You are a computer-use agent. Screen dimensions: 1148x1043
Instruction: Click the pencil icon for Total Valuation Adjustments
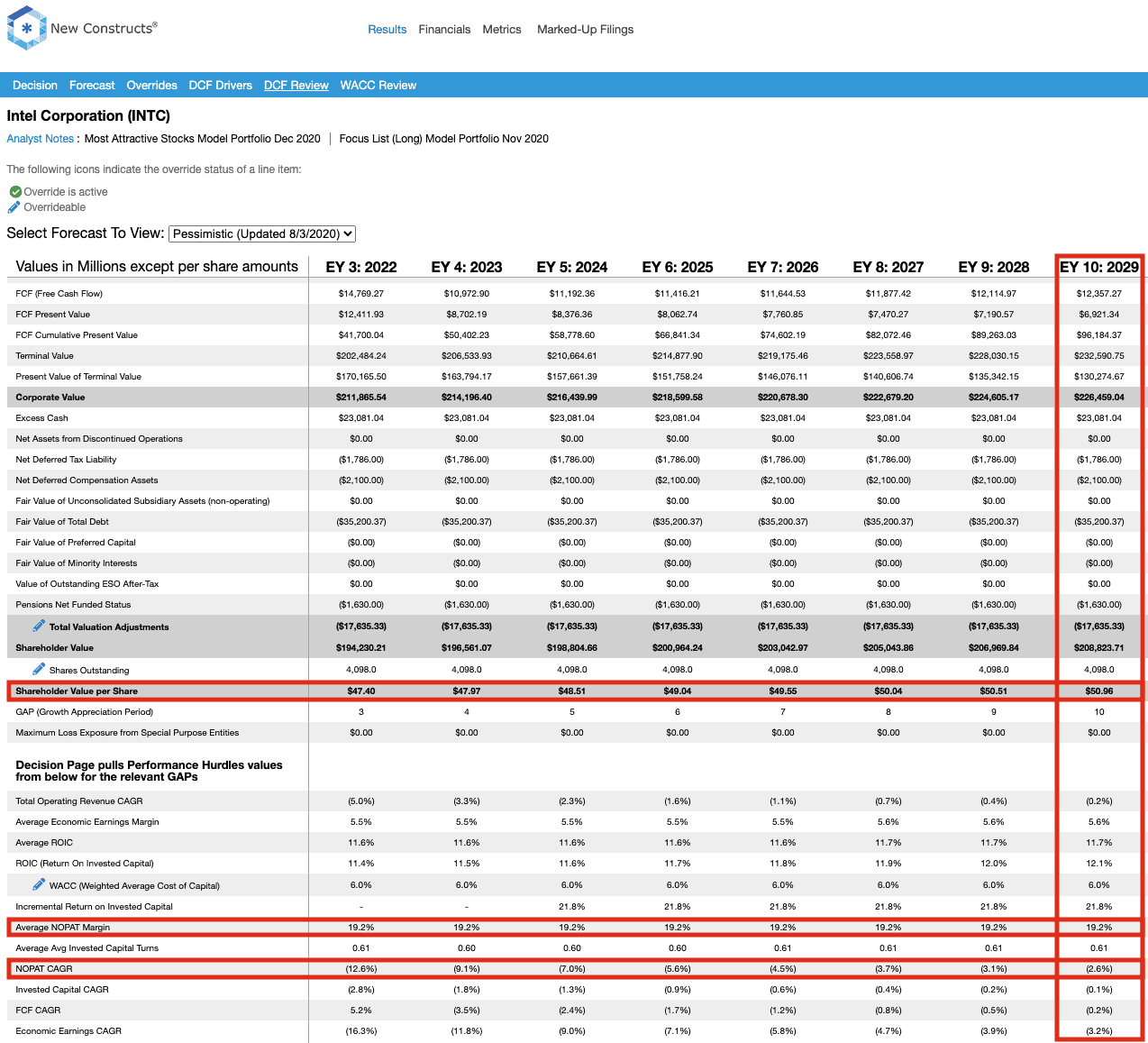(x=39, y=626)
